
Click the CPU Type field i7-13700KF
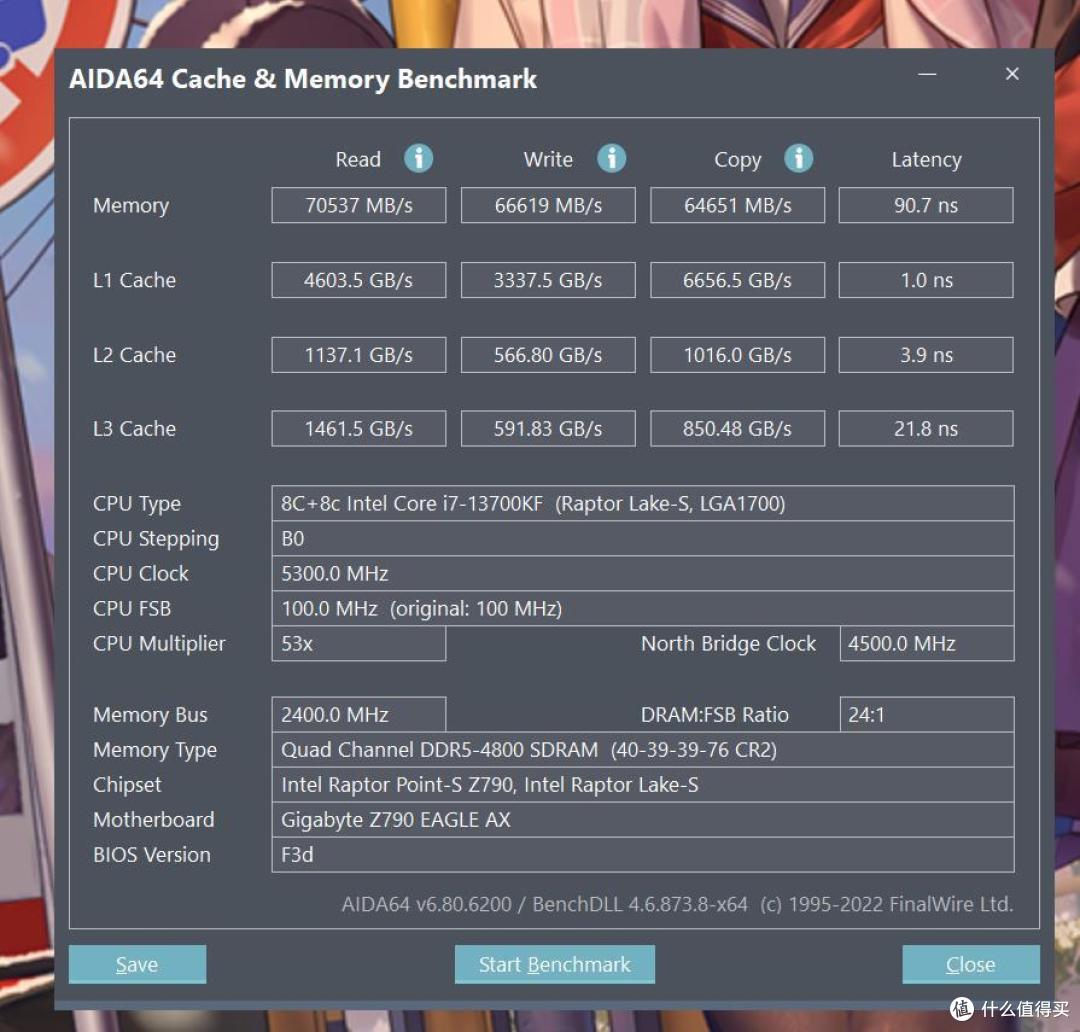[643, 504]
